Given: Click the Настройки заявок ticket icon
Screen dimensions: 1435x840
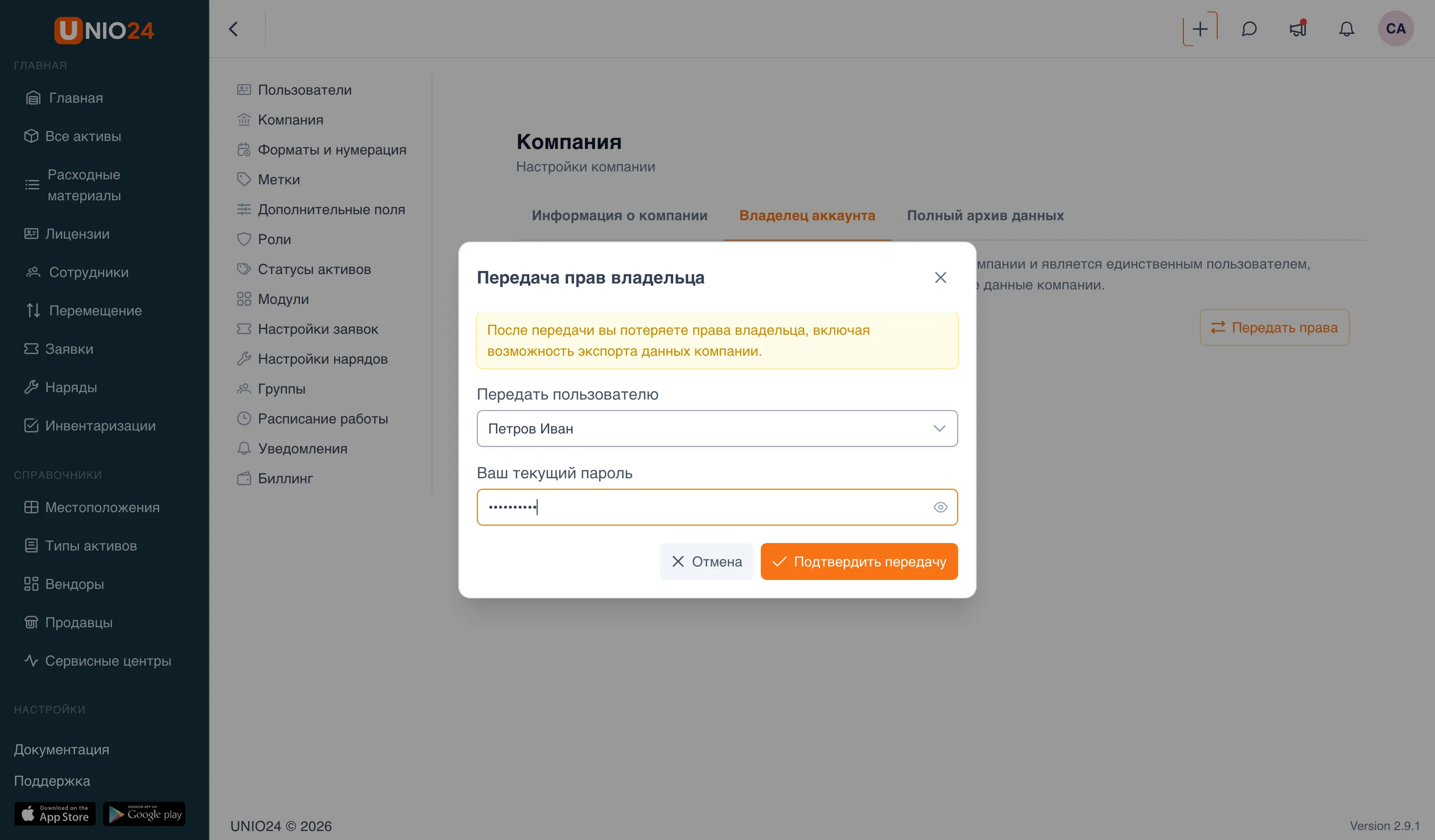Looking at the screenshot, I should click(x=244, y=329).
